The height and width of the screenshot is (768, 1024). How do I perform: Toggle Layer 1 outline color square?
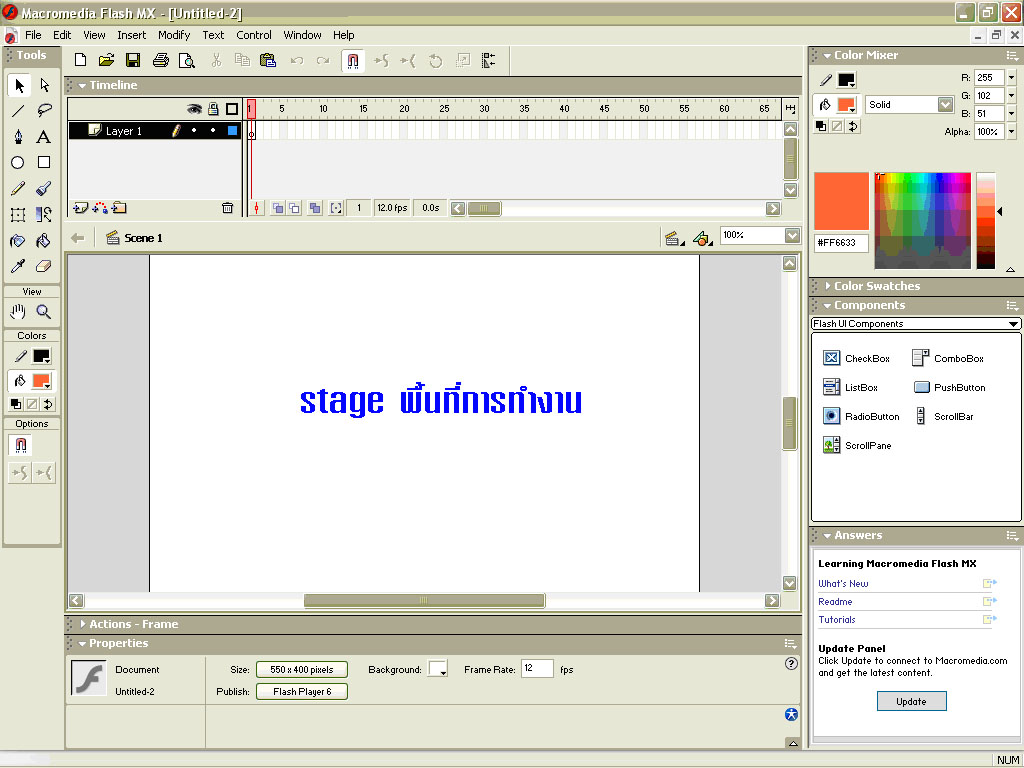(232, 131)
